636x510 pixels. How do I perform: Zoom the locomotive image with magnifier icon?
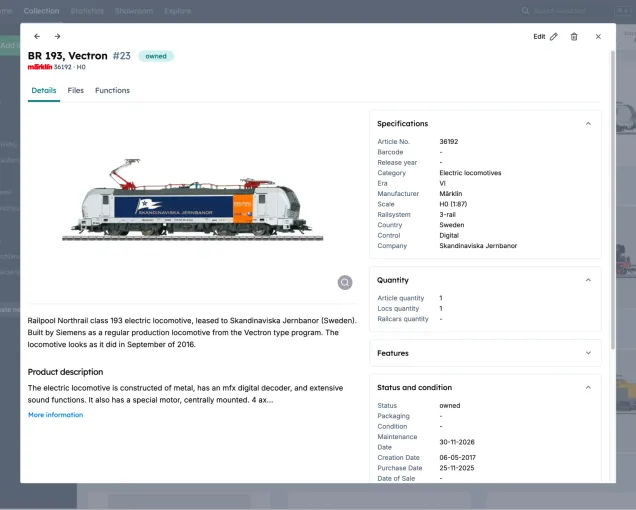pyautogui.click(x=345, y=282)
